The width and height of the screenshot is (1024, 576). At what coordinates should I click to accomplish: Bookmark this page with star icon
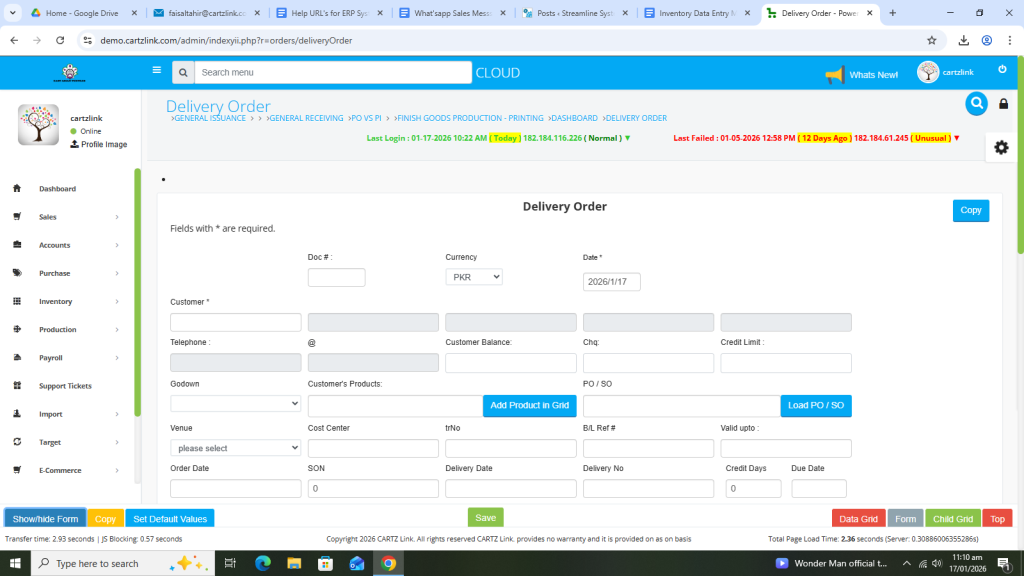tap(932, 40)
